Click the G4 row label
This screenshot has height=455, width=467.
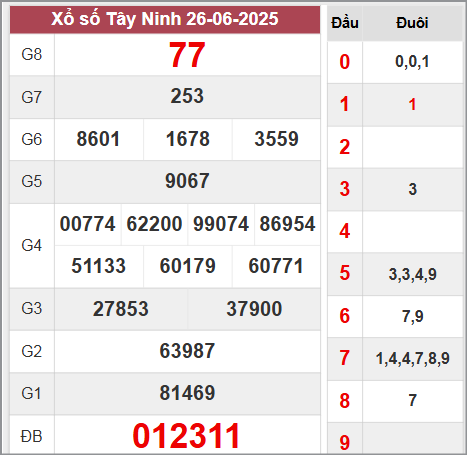click(32, 246)
